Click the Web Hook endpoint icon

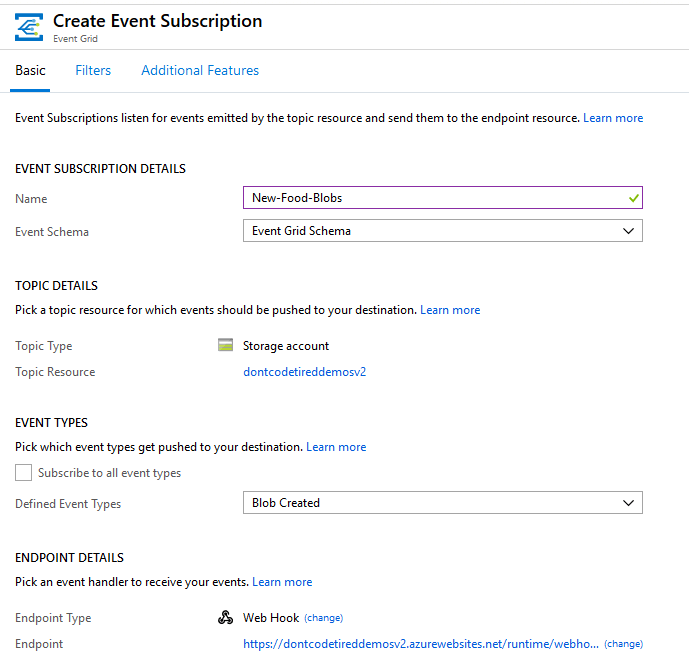[225, 617]
